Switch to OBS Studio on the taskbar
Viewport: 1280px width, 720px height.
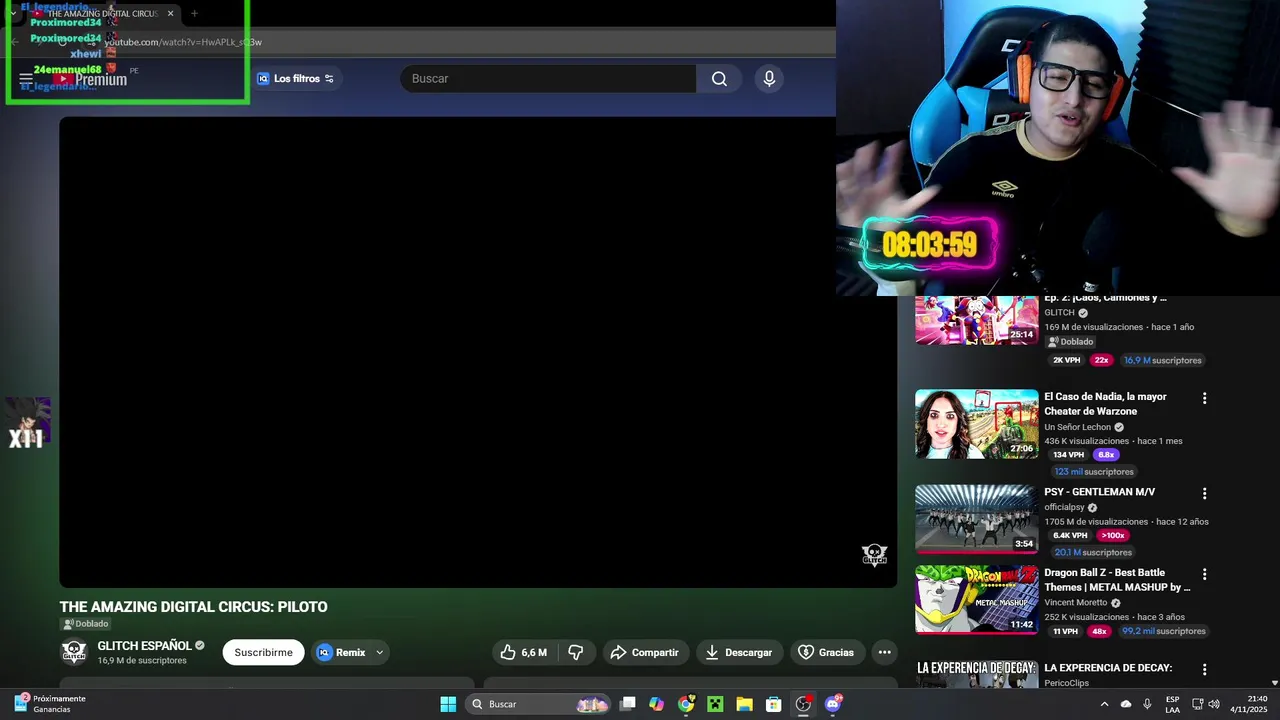coord(803,704)
